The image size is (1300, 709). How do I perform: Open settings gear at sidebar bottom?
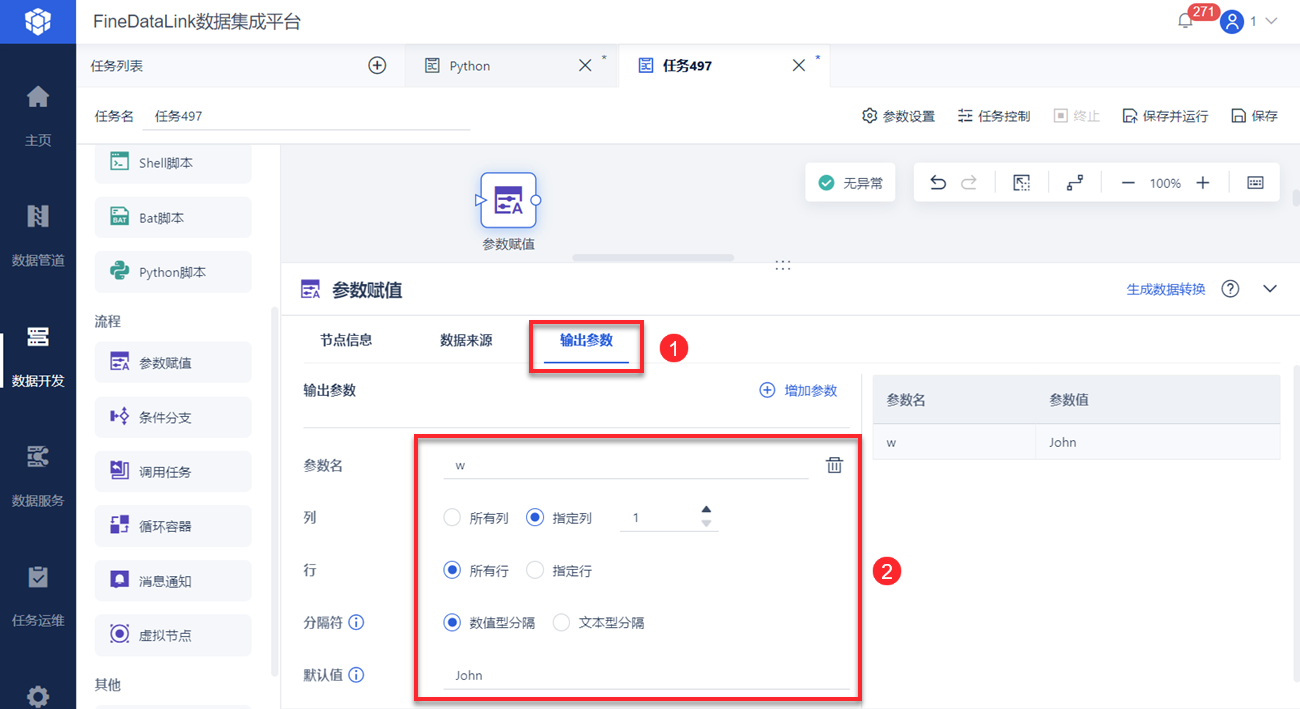pos(38,696)
